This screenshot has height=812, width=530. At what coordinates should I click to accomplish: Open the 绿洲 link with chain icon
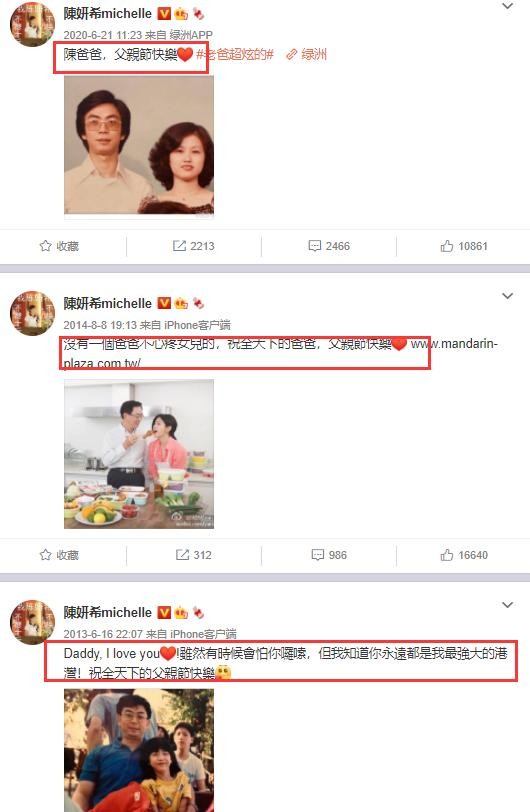306,54
